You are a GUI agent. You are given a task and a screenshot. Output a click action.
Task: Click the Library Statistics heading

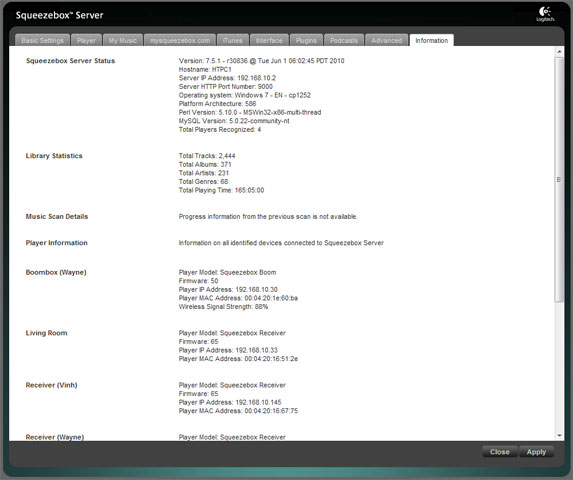[x=54, y=156]
